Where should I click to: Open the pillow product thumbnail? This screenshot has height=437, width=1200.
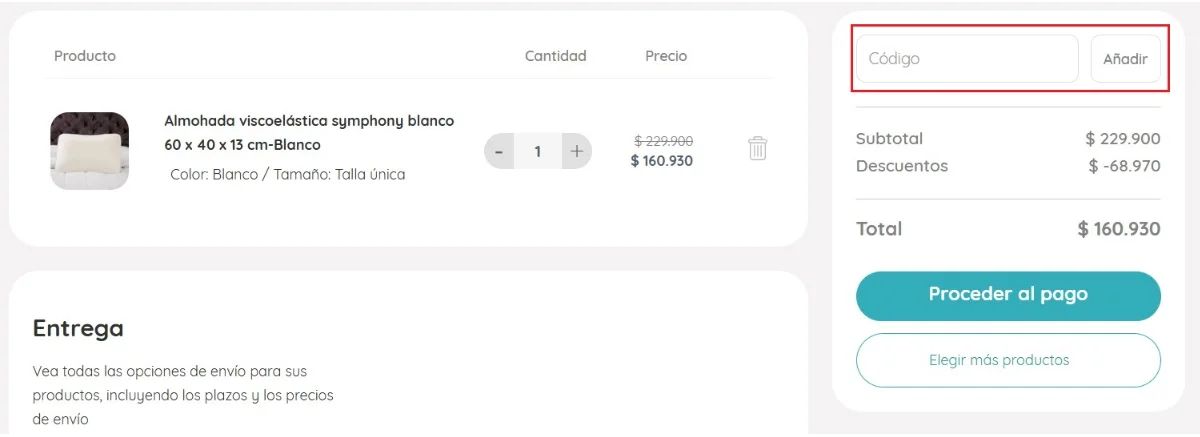point(90,150)
